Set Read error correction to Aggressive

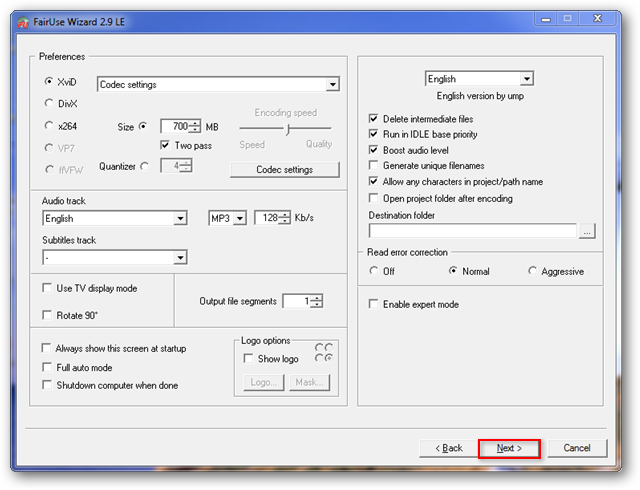pyautogui.click(x=532, y=271)
